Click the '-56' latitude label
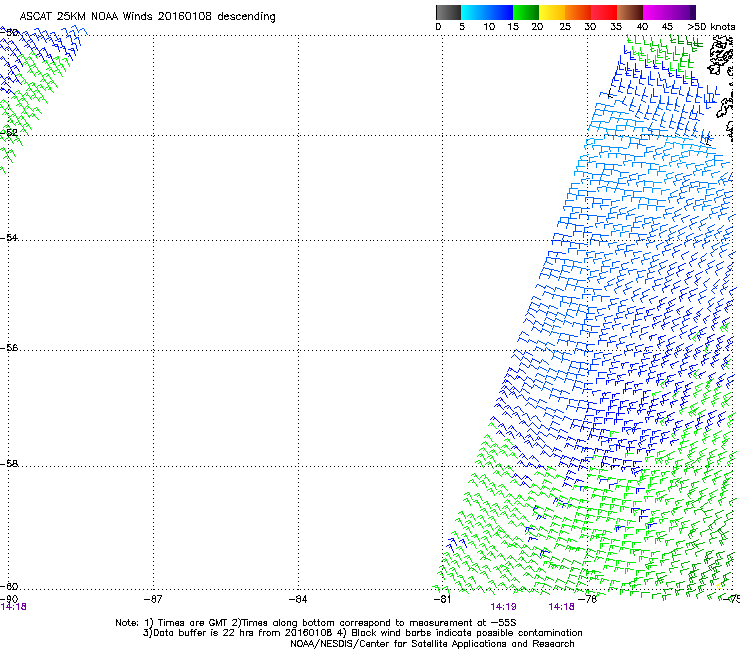This screenshot has width=740, height=650. 9,347
